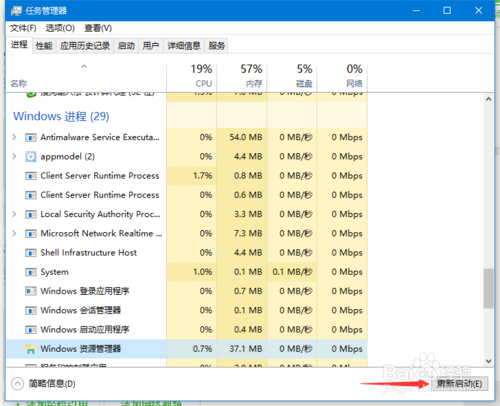Select the Shell Infrastructure Host row
500x406 pixels.
pos(187,253)
